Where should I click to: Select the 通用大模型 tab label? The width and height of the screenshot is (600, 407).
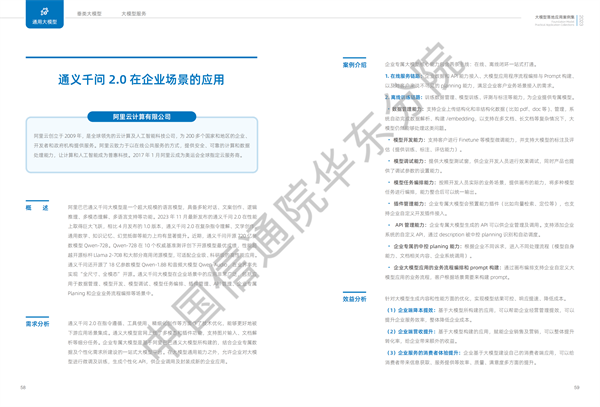(45, 22)
